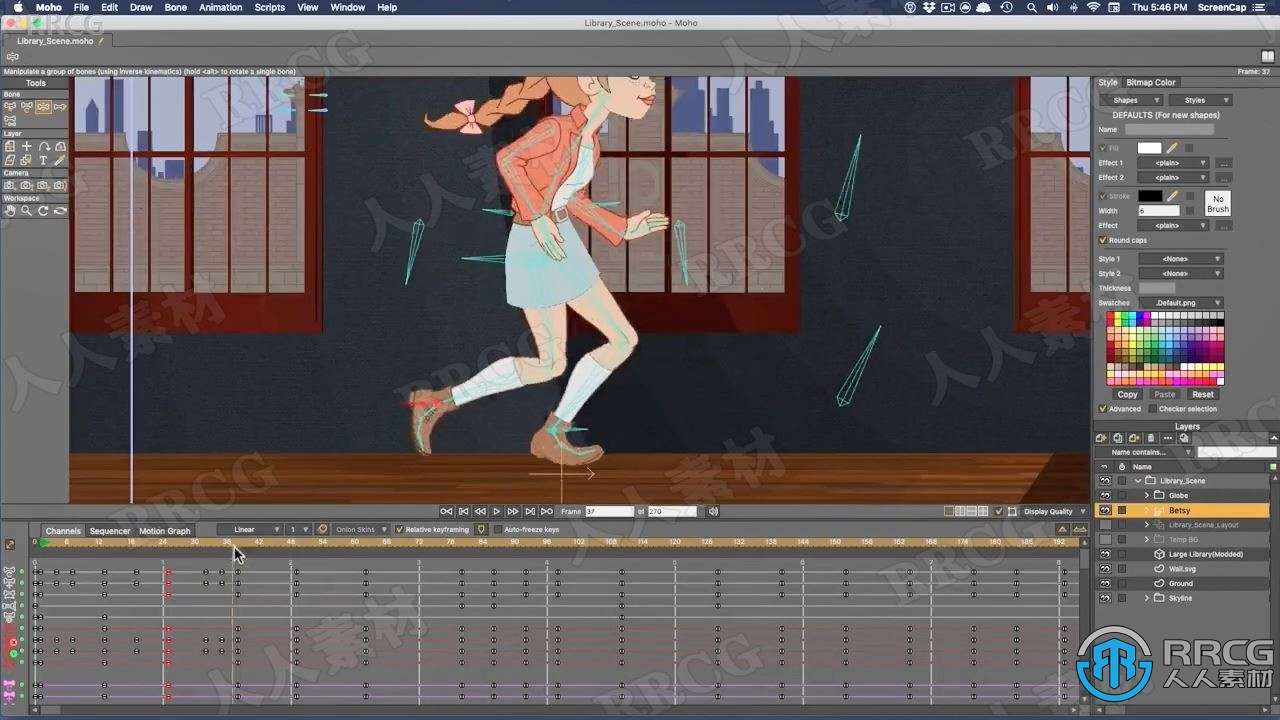1280x720 pixels.
Task: Select the Zoom Workspace magnifier tool
Action: tap(27, 211)
